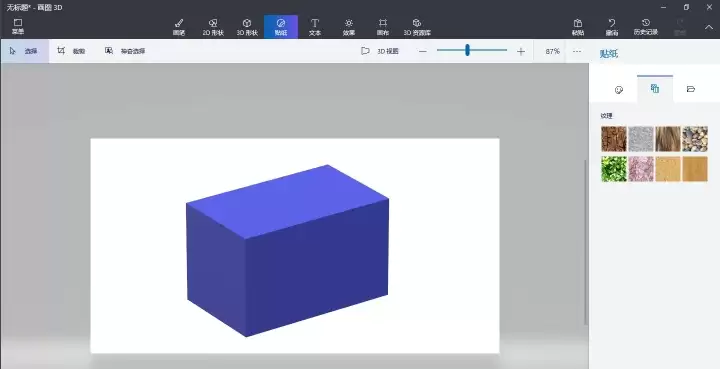Click the Select tool button
The height and width of the screenshot is (369, 720).
pyautogui.click(x=24, y=51)
